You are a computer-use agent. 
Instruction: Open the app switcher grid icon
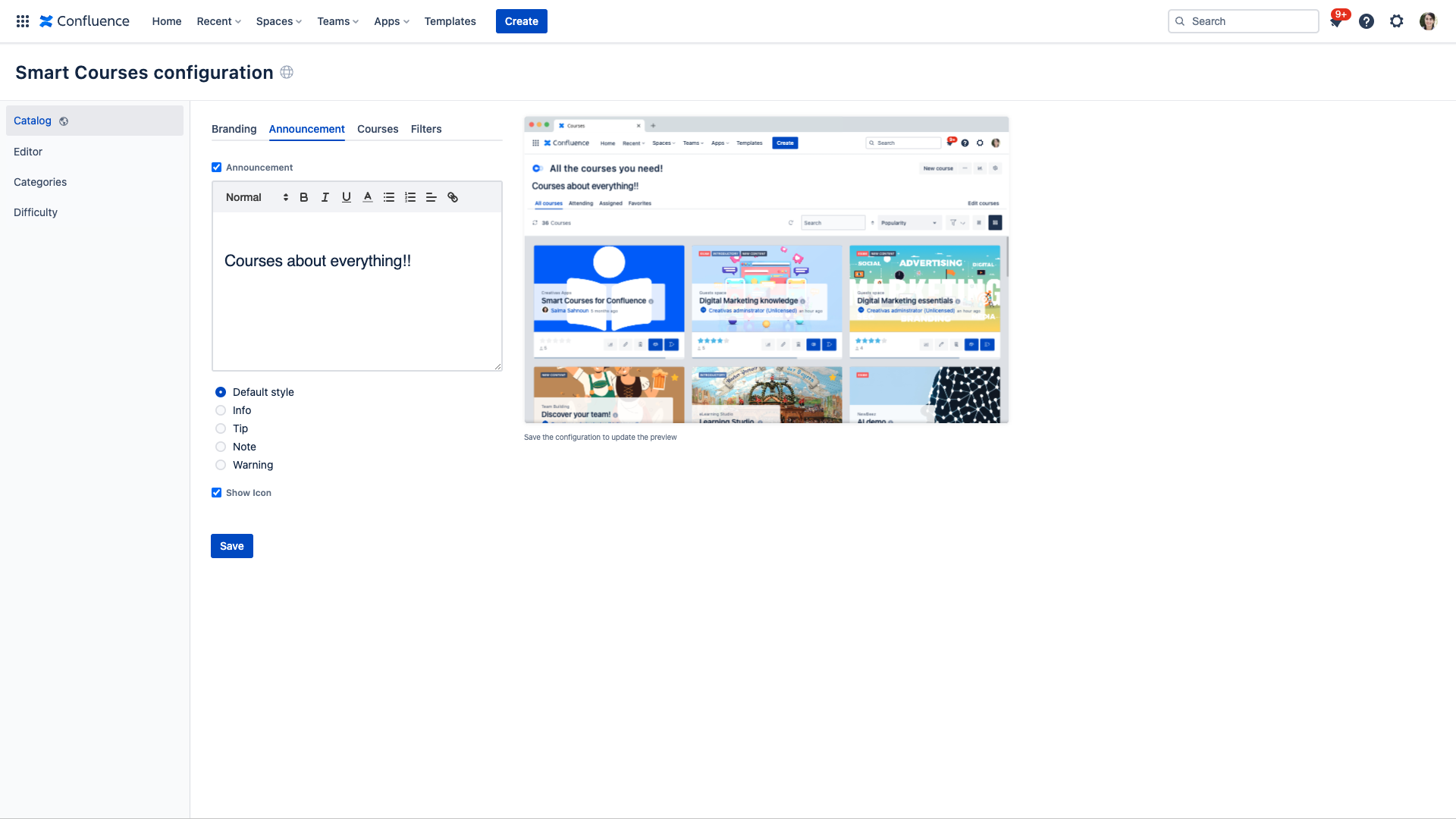coord(23,21)
